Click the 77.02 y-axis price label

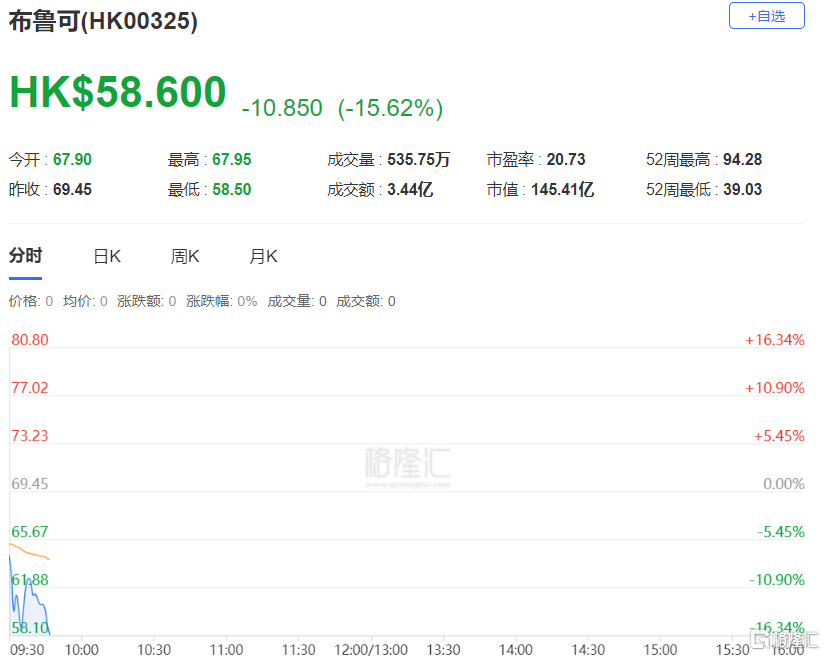point(29,388)
